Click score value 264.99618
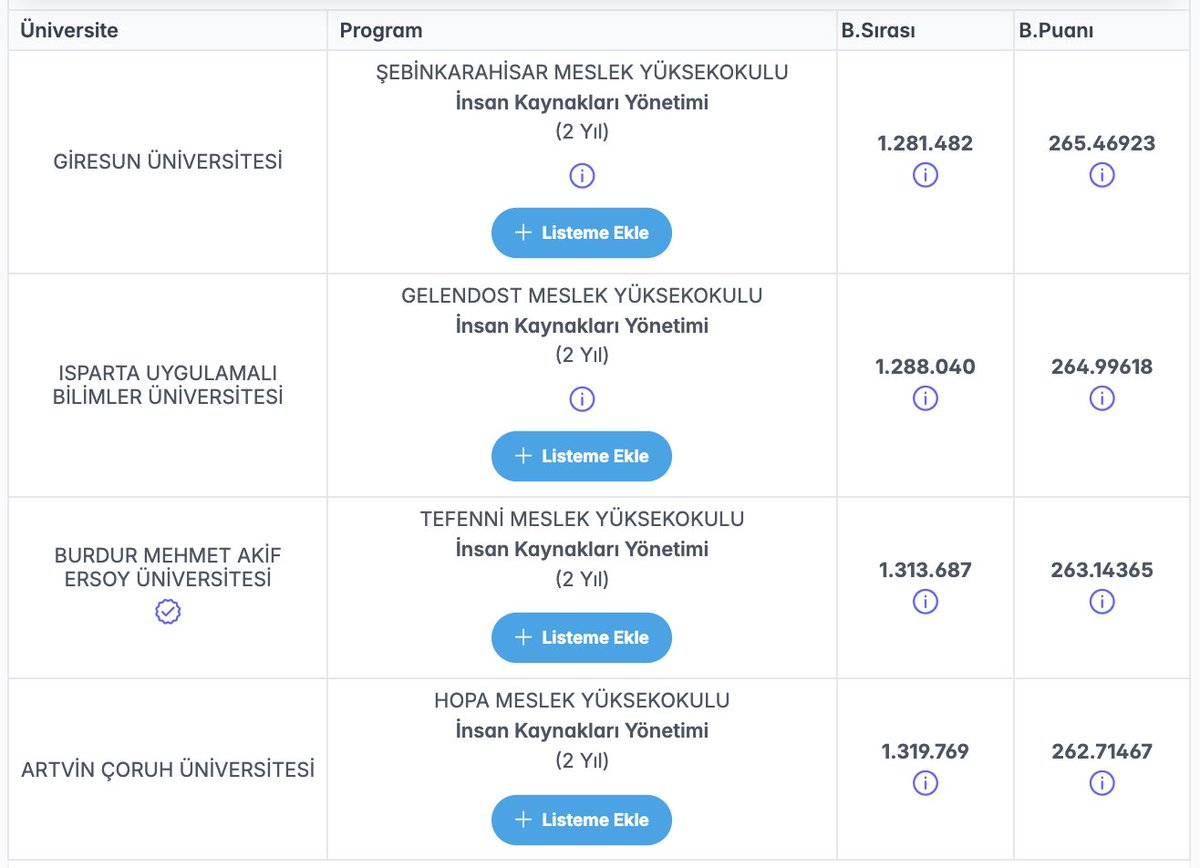 coord(1102,367)
